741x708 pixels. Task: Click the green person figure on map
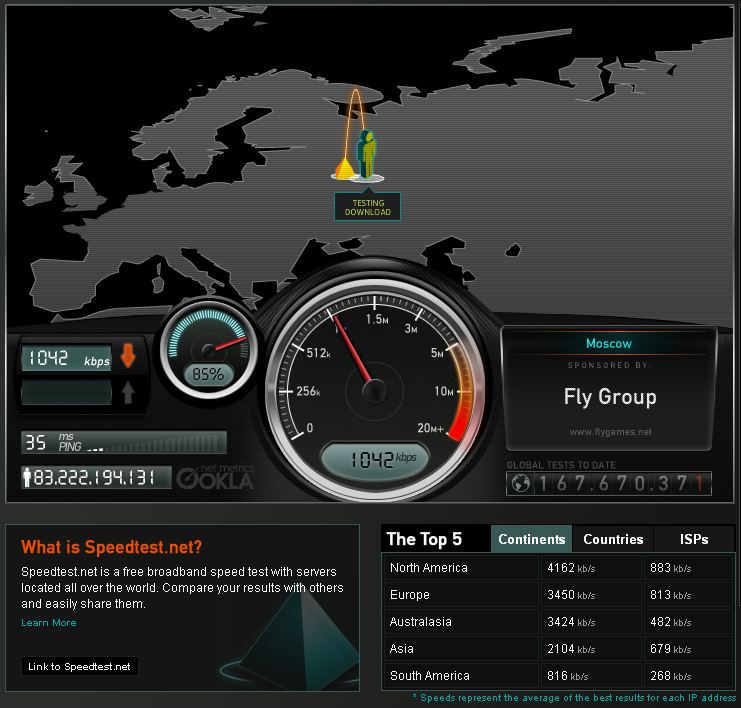coord(366,154)
